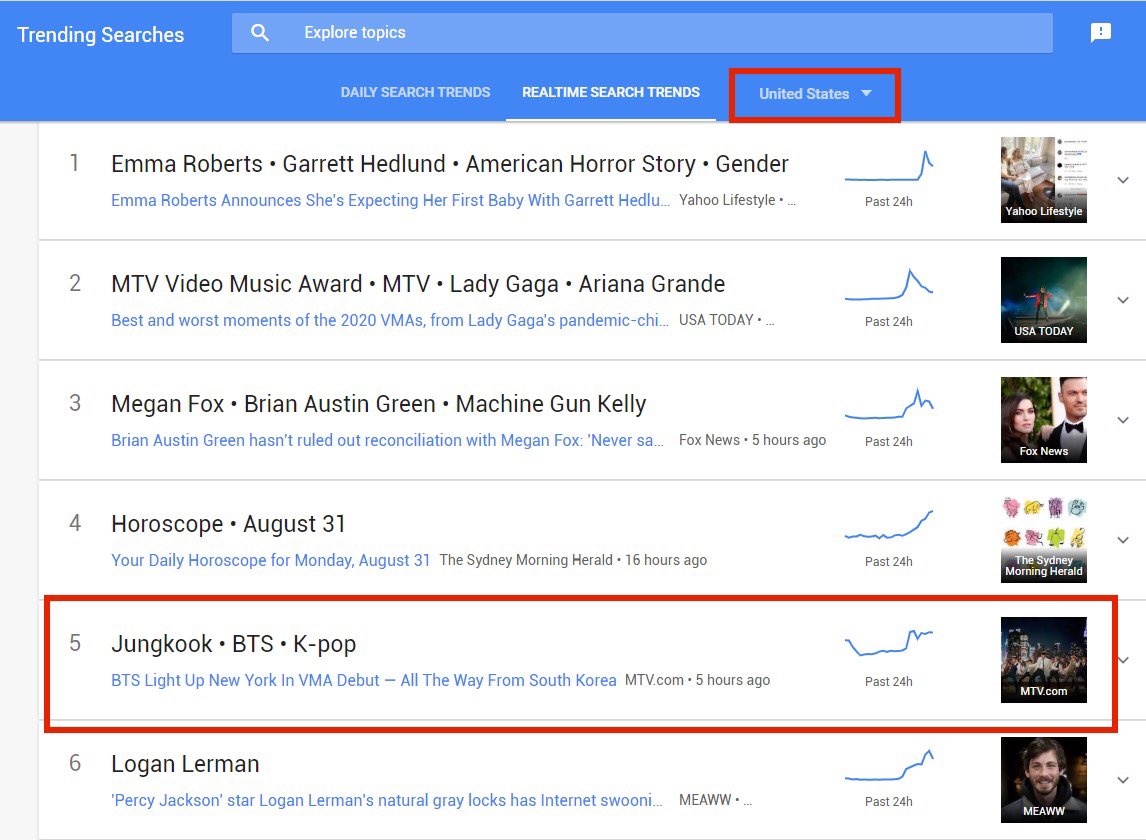Viewport: 1146px width, 840px height.
Task: Open the Percy Jackson star Logan Lerman article
Action: coord(387,800)
